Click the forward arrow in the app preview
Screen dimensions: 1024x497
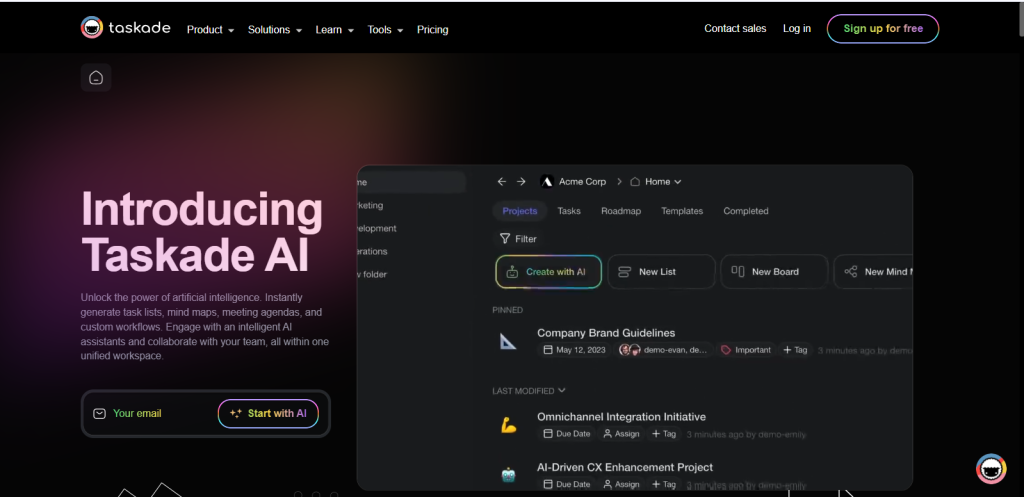point(521,182)
